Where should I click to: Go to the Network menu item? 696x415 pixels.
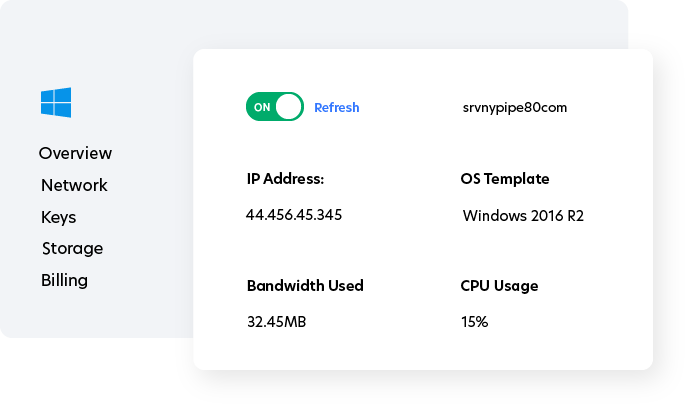[74, 185]
